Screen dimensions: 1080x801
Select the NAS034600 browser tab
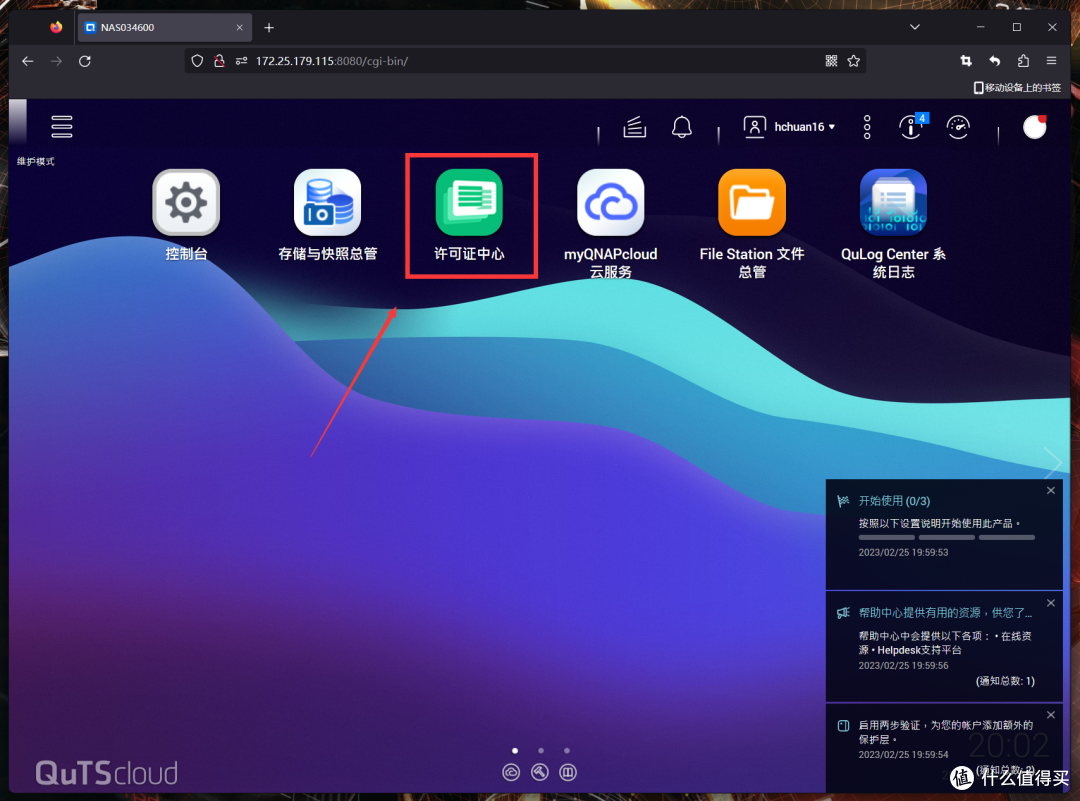click(165, 28)
